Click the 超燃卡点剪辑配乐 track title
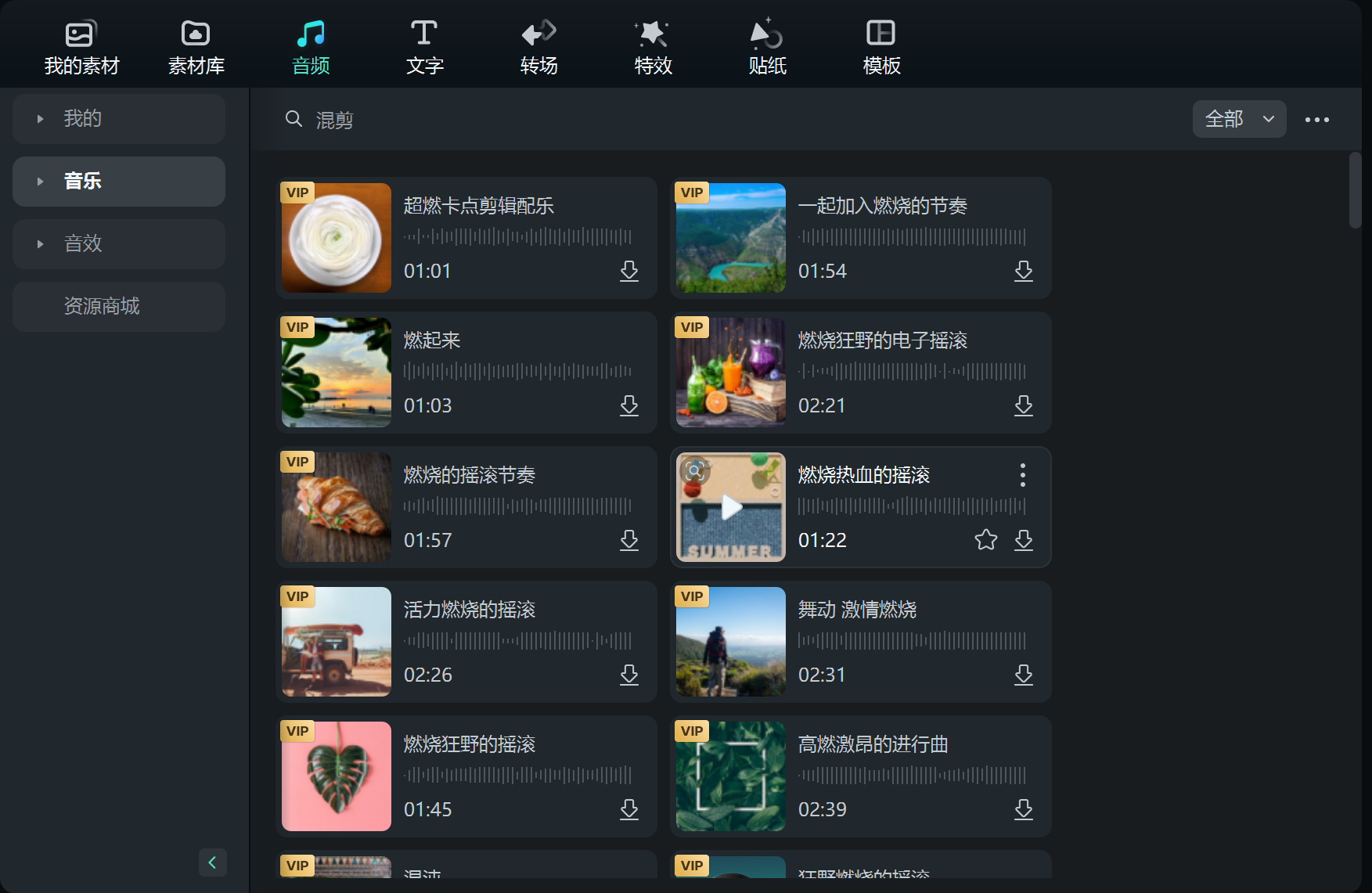The image size is (1372, 893). pyautogui.click(x=479, y=206)
